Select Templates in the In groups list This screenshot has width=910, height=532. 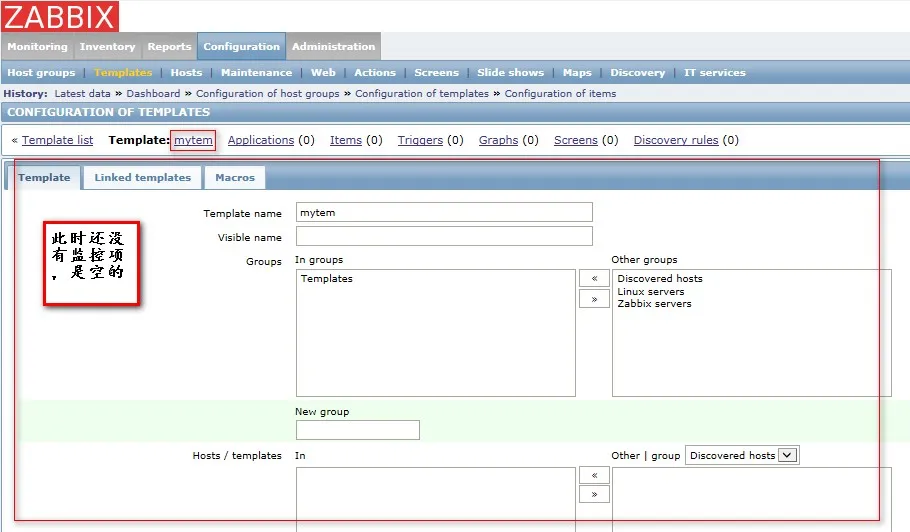click(327, 279)
